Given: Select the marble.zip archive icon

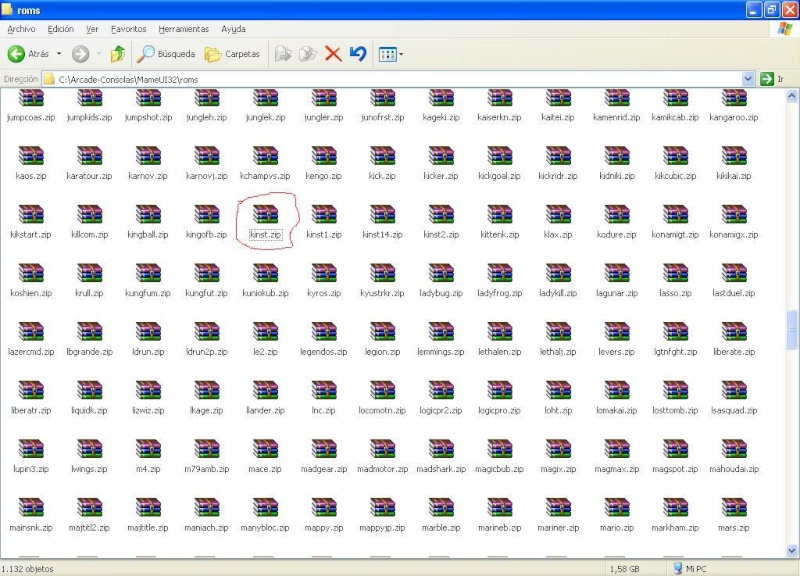Looking at the screenshot, I should (441, 508).
